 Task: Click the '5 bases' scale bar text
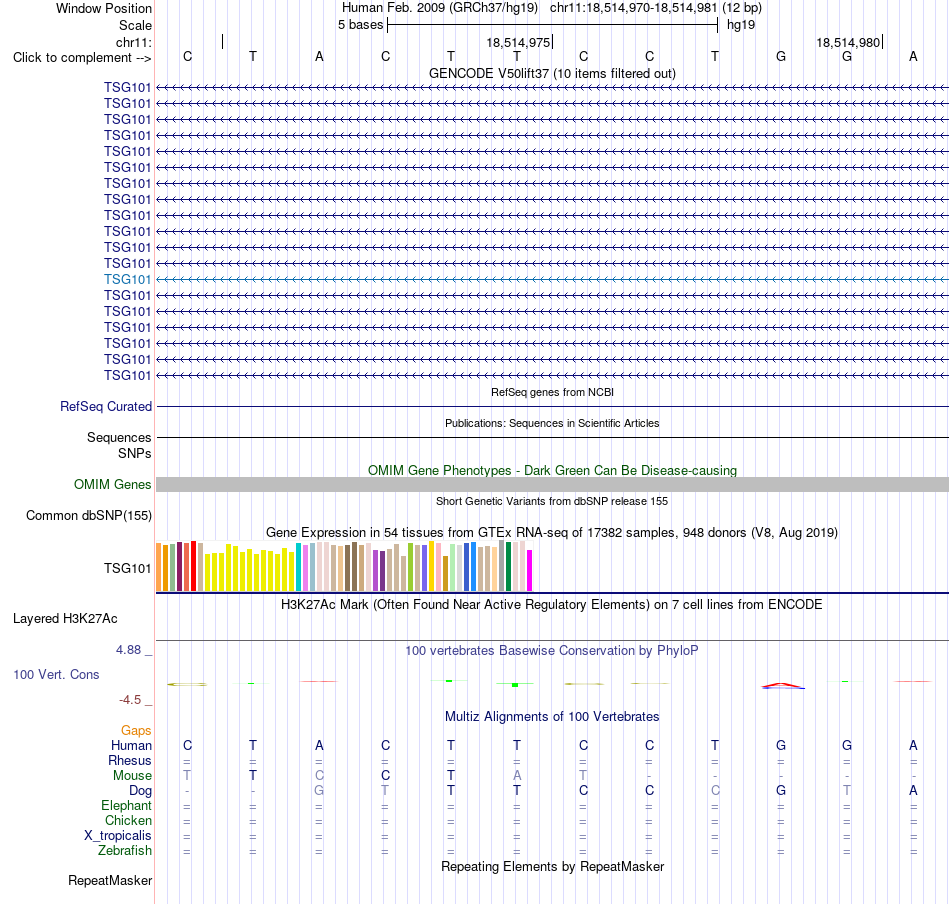tap(360, 25)
